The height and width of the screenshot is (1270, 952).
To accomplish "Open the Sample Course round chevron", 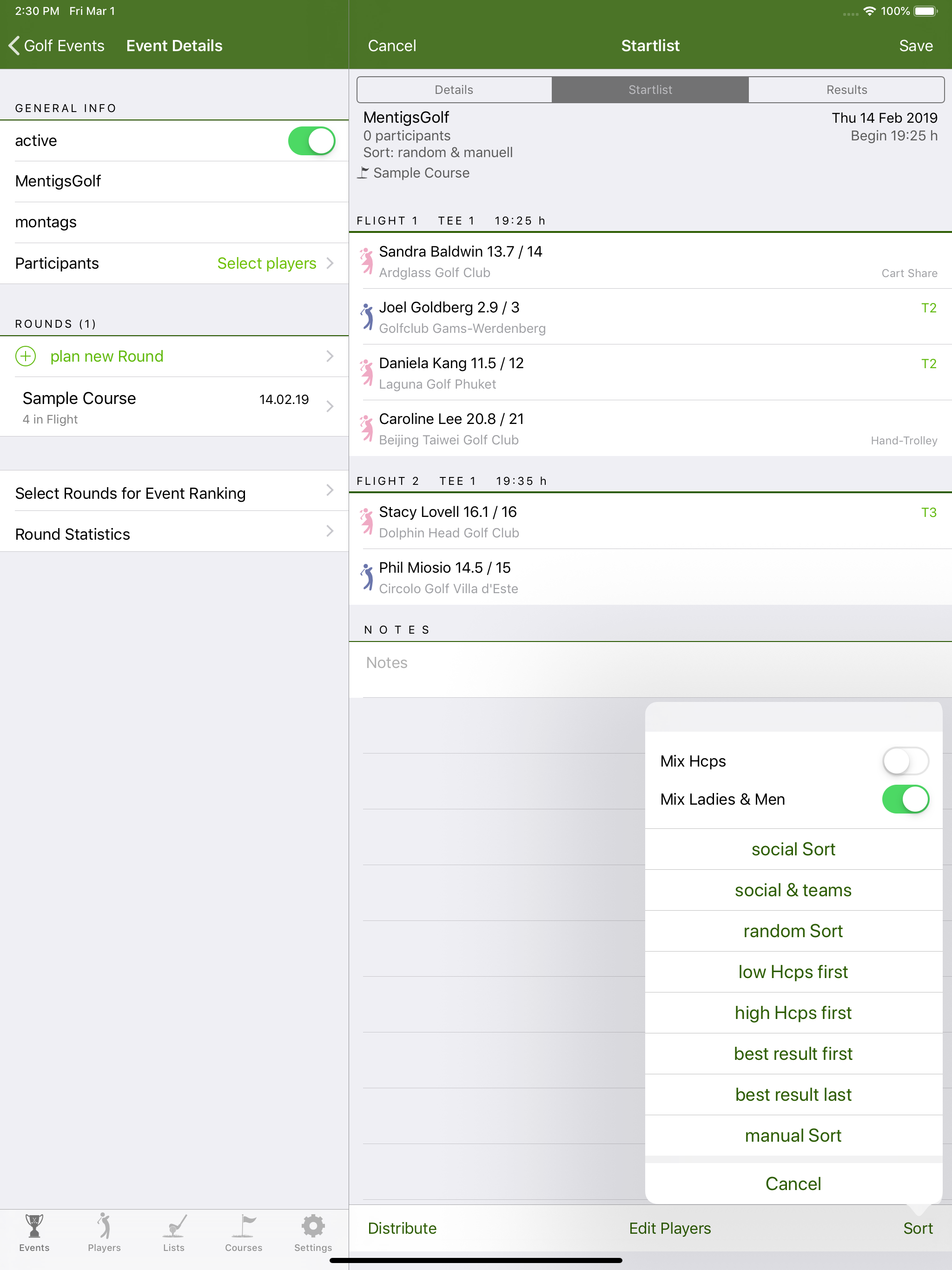I will click(x=330, y=406).
